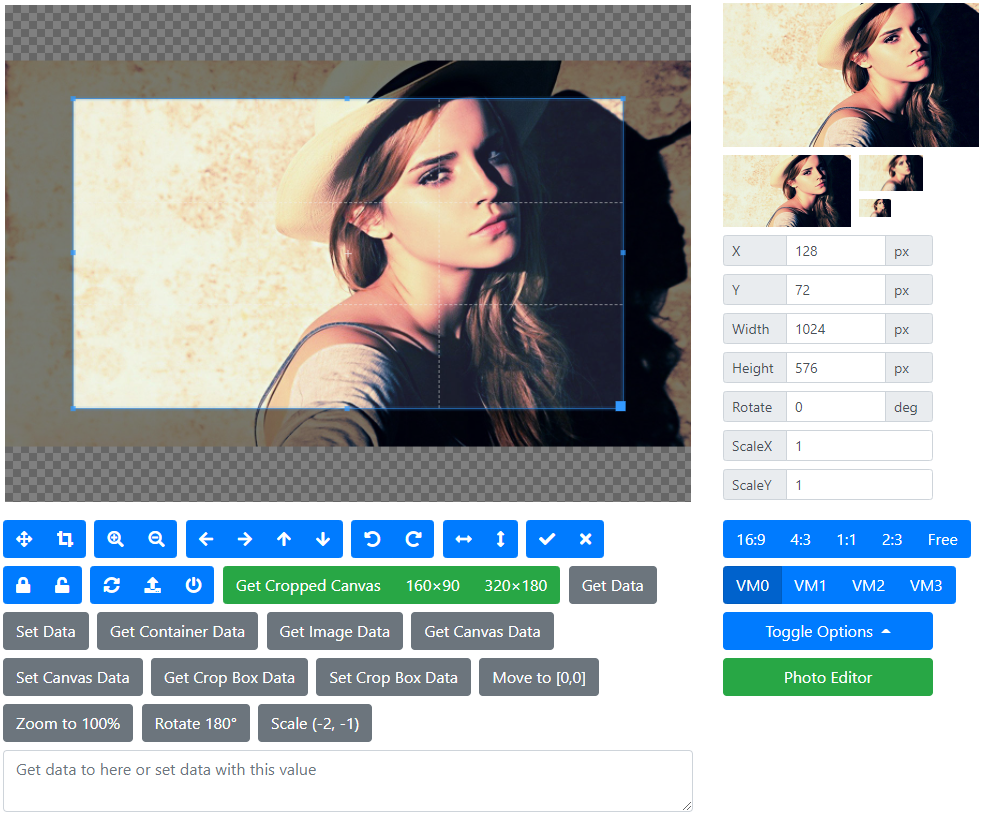Select the Move drag mode icon

pyautogui.click(x=24, y=539)
